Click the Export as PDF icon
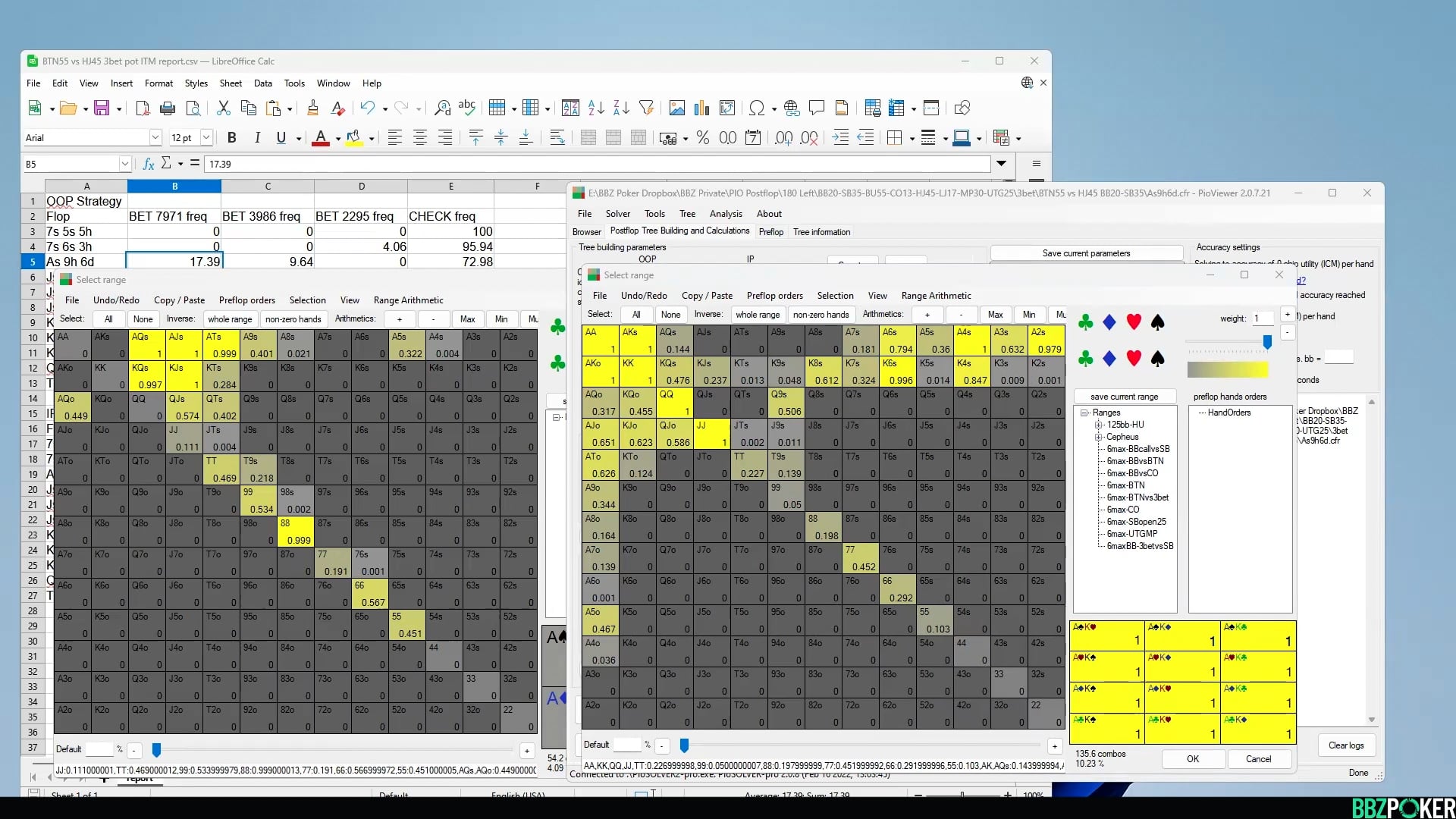The height and width of the screenshot is (819, 1456). click(143, 108)
